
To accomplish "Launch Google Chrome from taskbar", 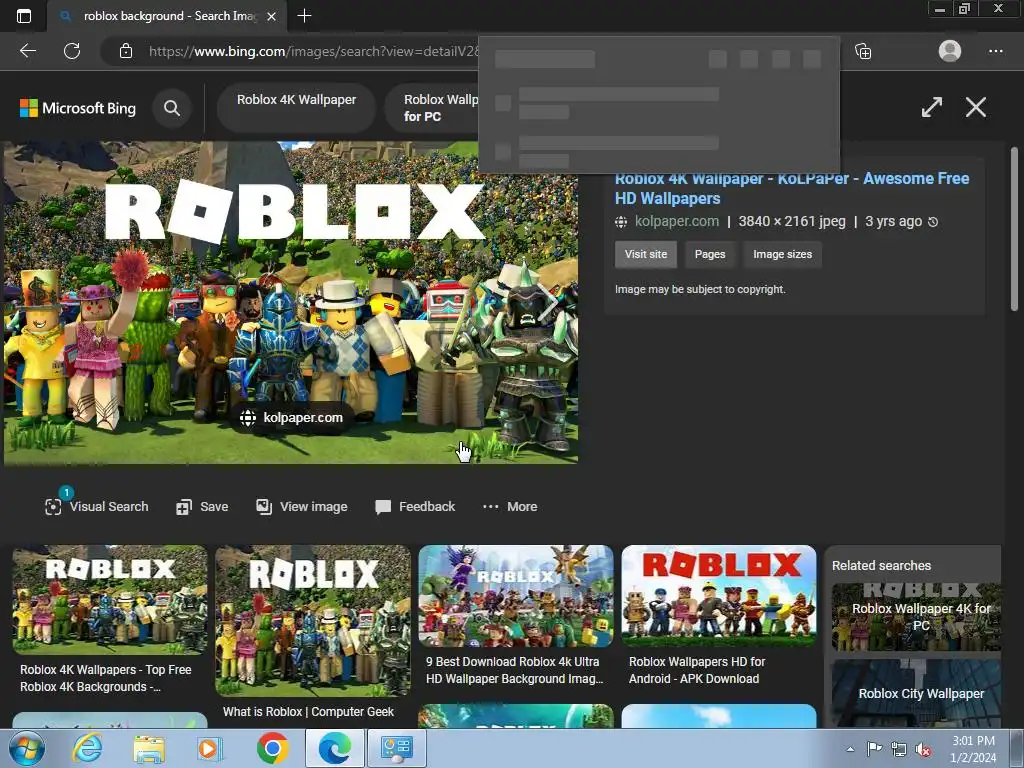I will coord(272,748).
